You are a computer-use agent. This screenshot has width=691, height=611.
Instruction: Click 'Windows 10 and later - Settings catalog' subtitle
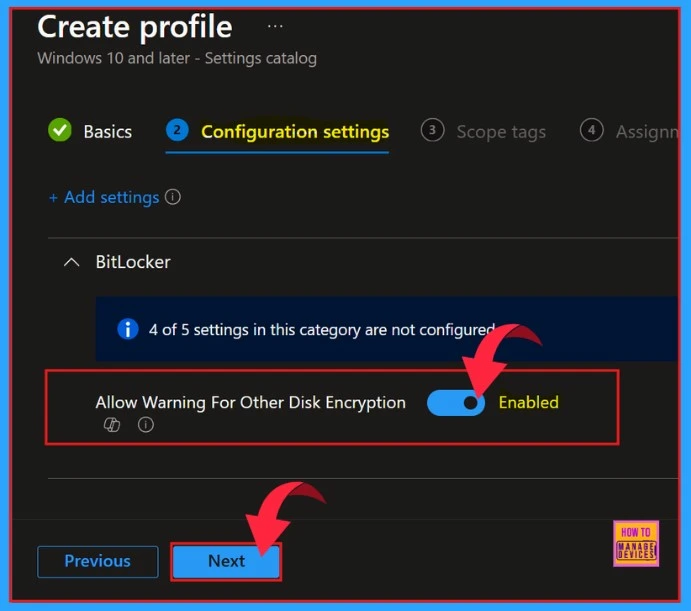click(177, 58)
